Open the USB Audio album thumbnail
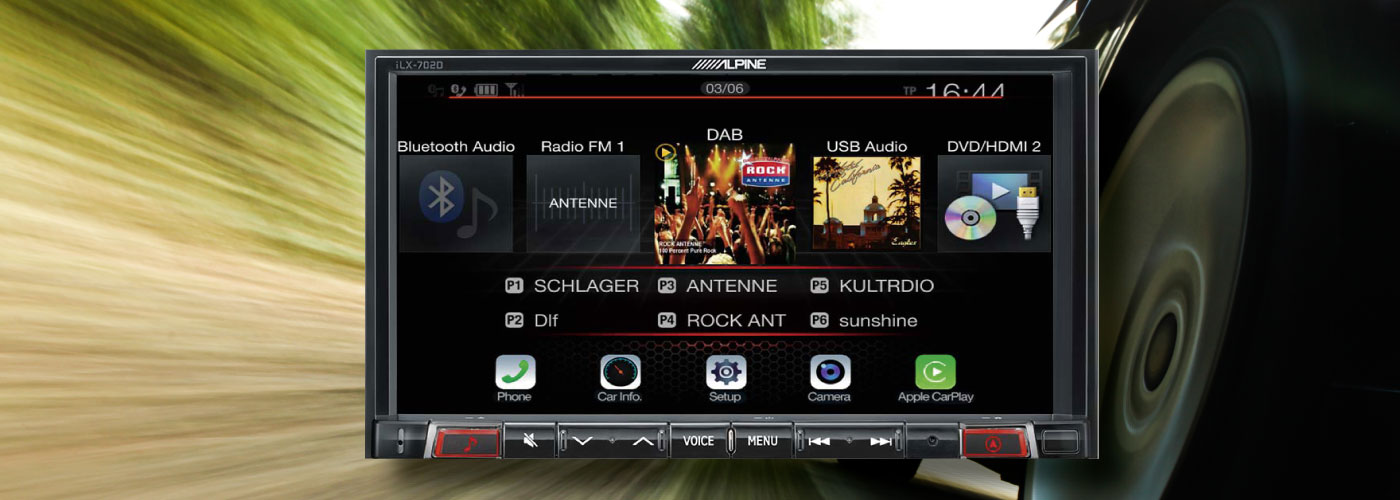Image resolution: width=1400 pixels, height=500 pixels. 866,203
